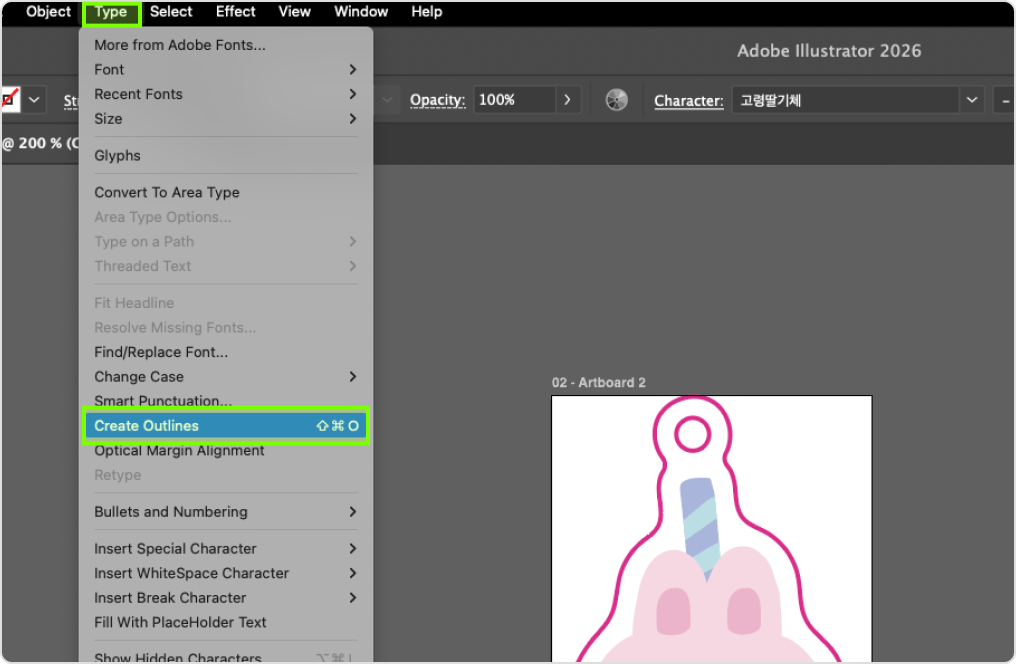The width and height of the screenshot is (1016, 664).
Task: Open the stroke color dropdown arrow
Action: click(35, 100)
